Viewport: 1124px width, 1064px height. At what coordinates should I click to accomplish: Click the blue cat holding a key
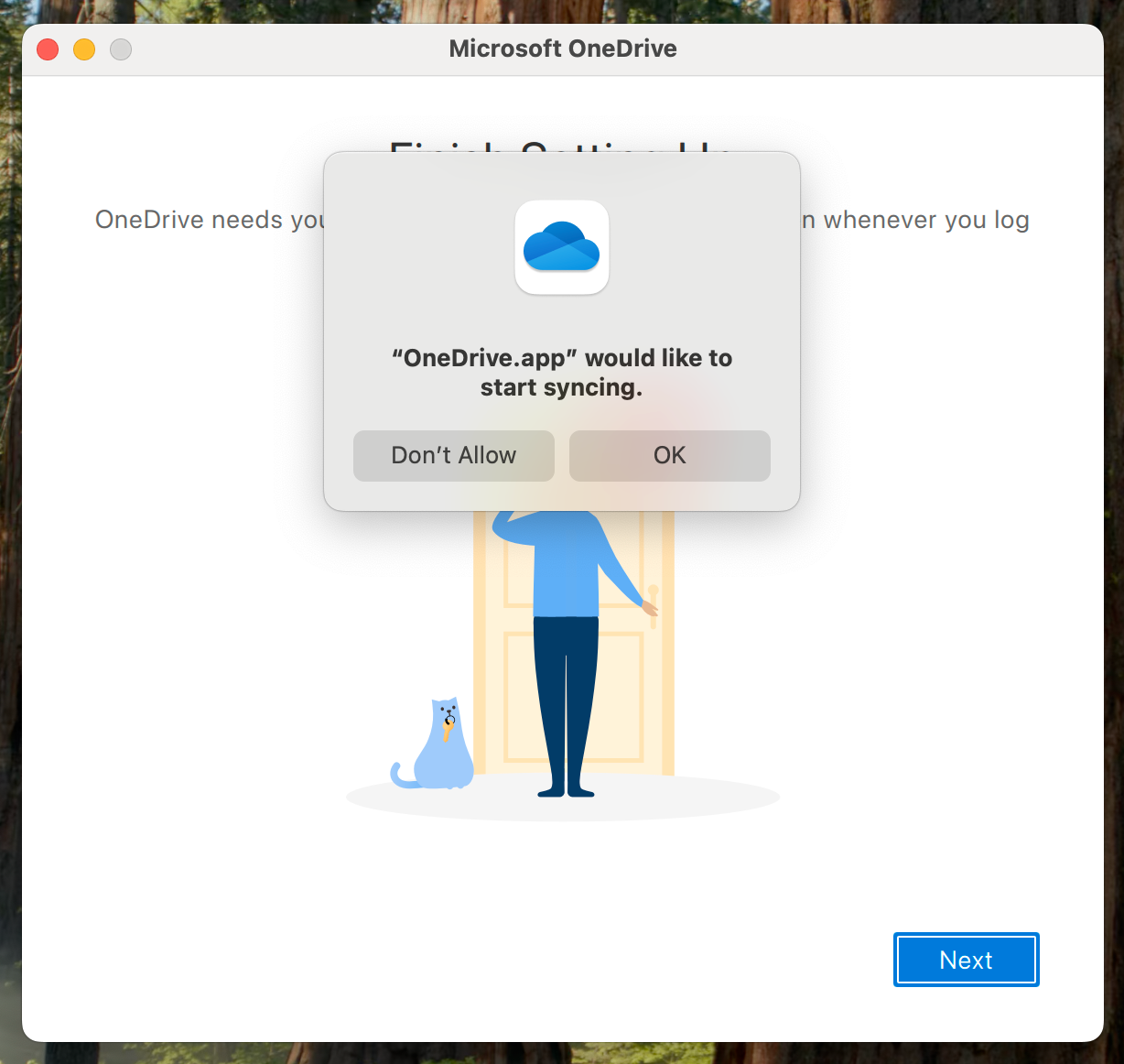click(434, 744)
